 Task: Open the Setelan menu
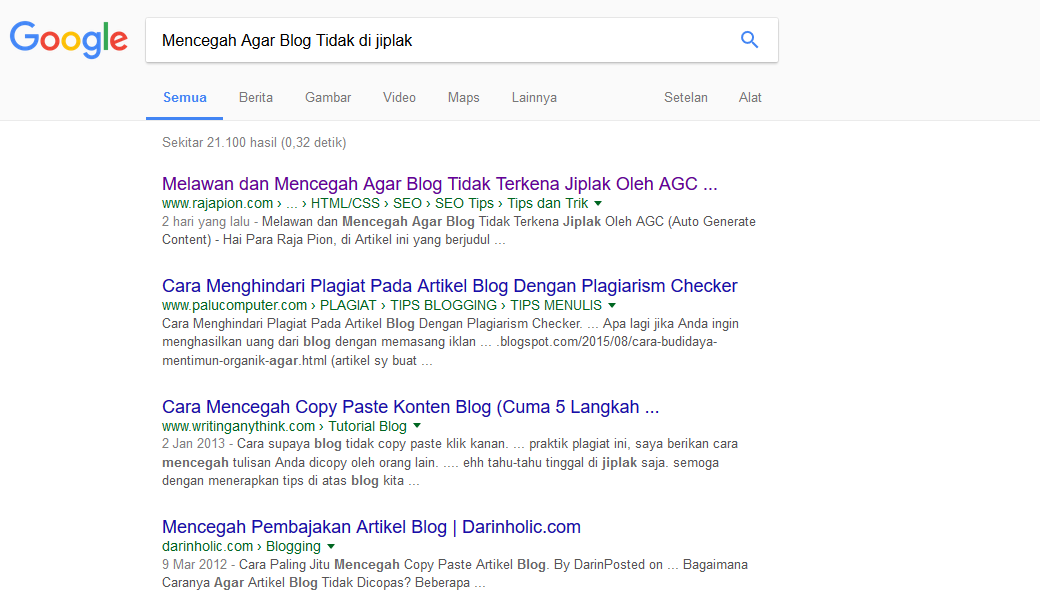[x=686, y=97]
